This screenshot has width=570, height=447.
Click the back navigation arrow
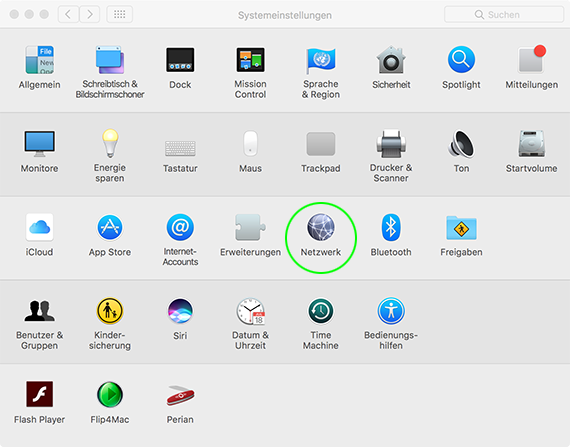pyautogui.click(x=68, y=15)
